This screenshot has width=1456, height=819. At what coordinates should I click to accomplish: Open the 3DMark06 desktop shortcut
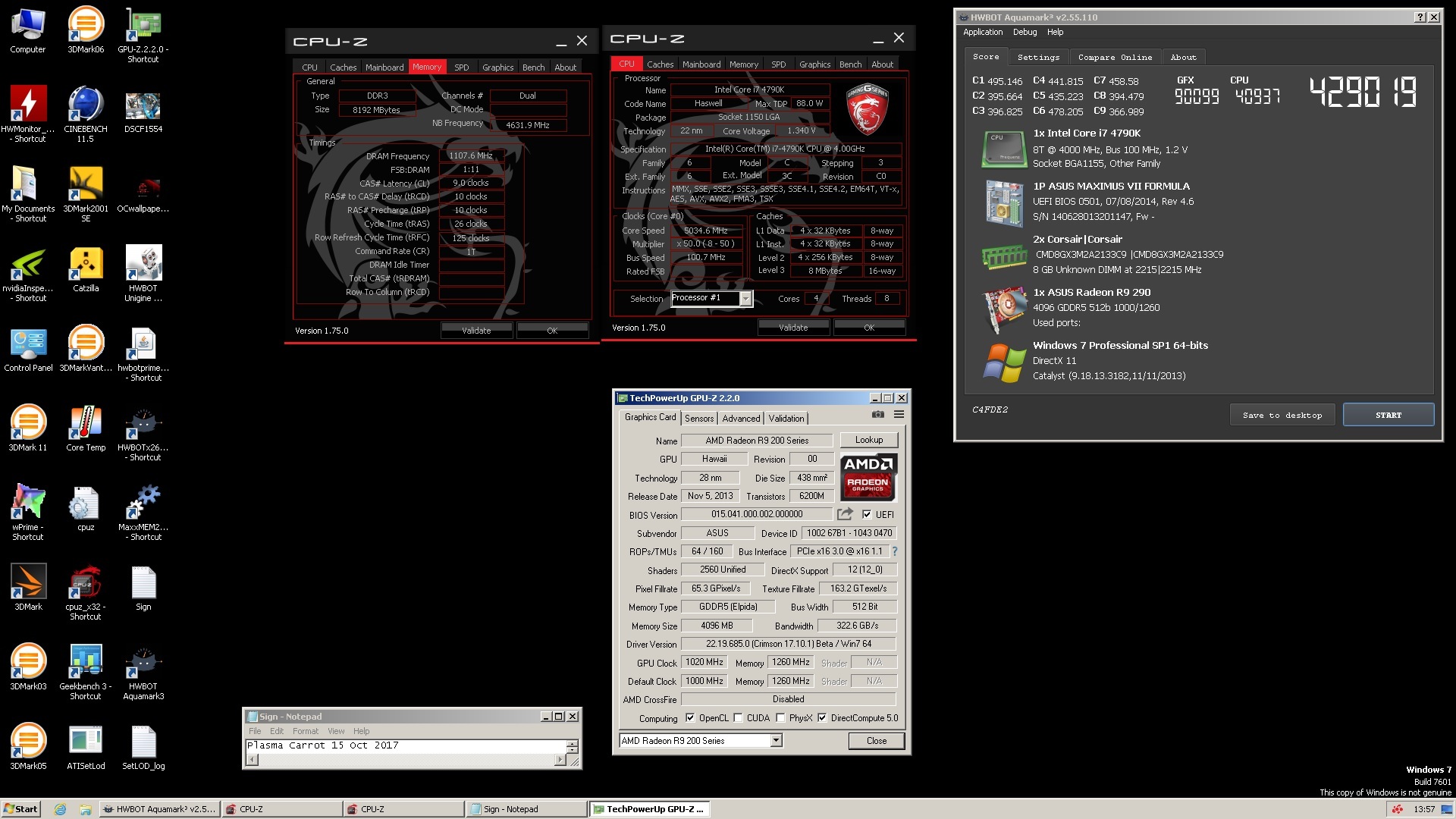pos(86,30)
